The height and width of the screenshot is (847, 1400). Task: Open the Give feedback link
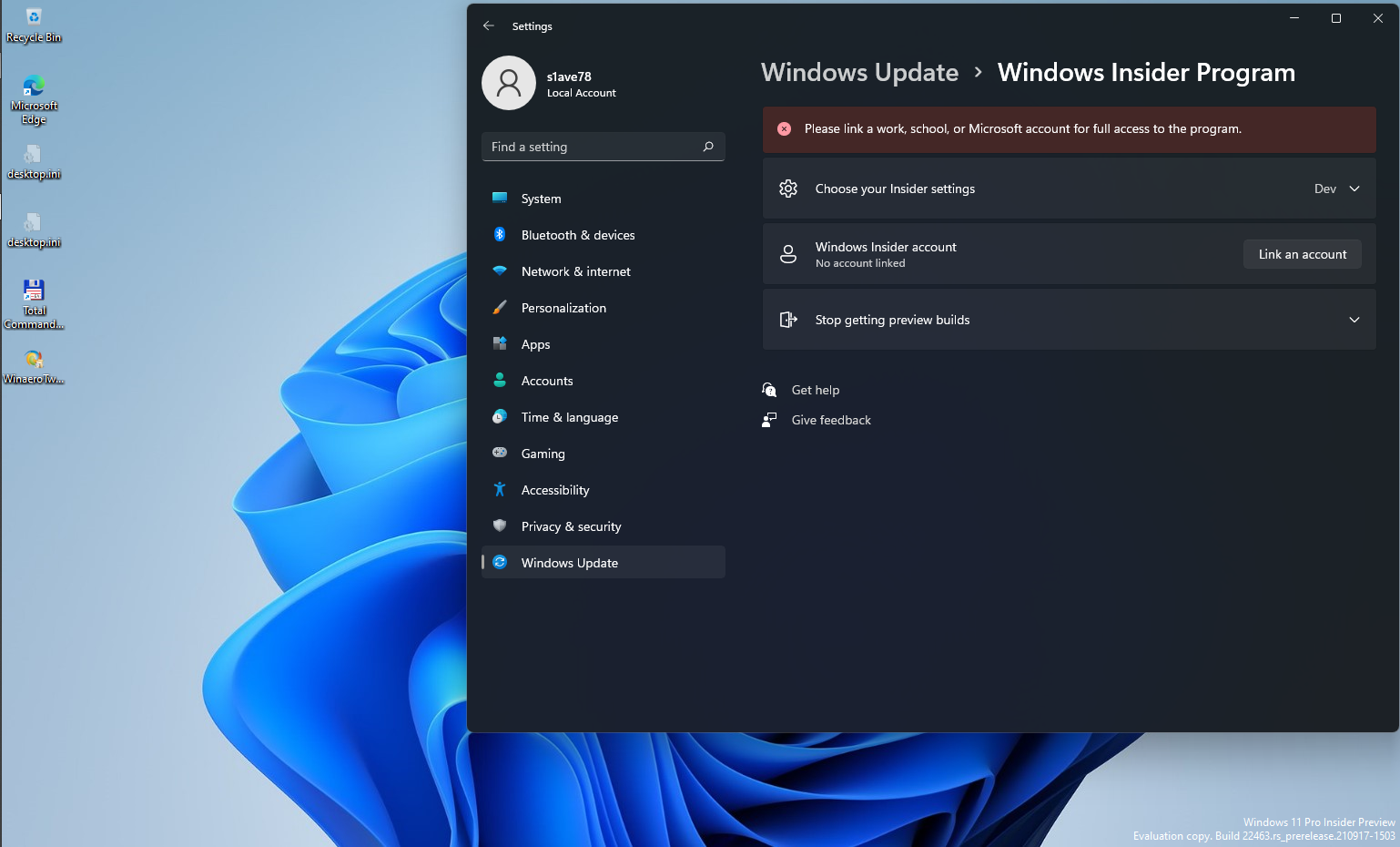tap(831, 420)
